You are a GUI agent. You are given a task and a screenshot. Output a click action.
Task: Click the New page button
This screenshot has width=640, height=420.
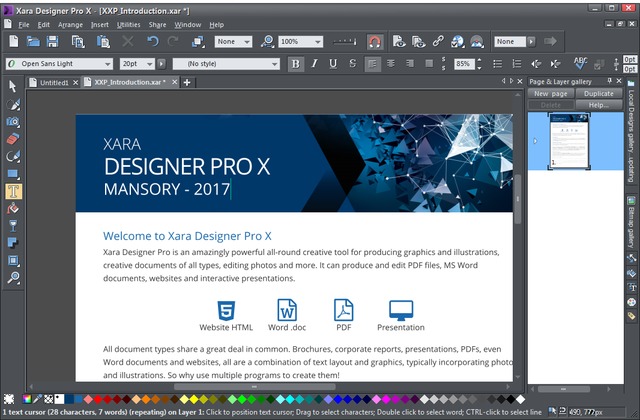[x=551, y=93]
